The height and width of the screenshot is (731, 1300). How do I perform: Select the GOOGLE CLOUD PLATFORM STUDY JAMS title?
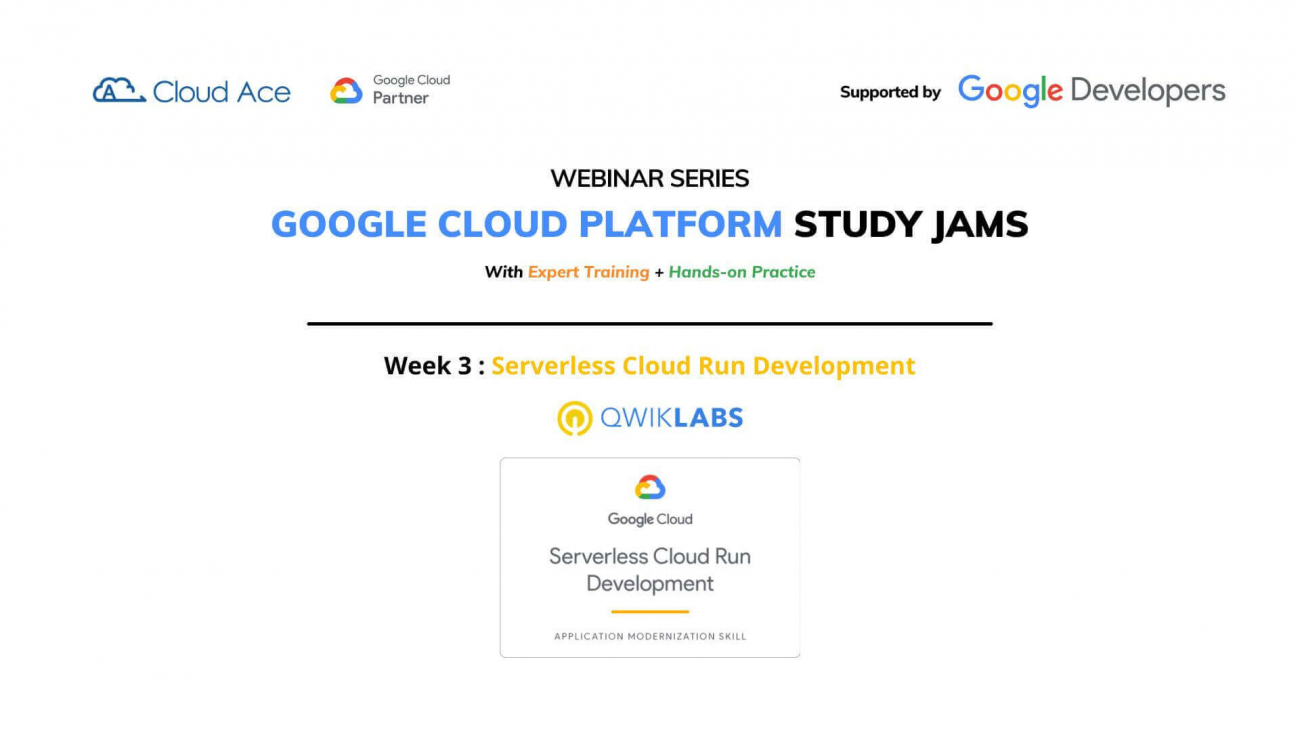click(649, 224)
